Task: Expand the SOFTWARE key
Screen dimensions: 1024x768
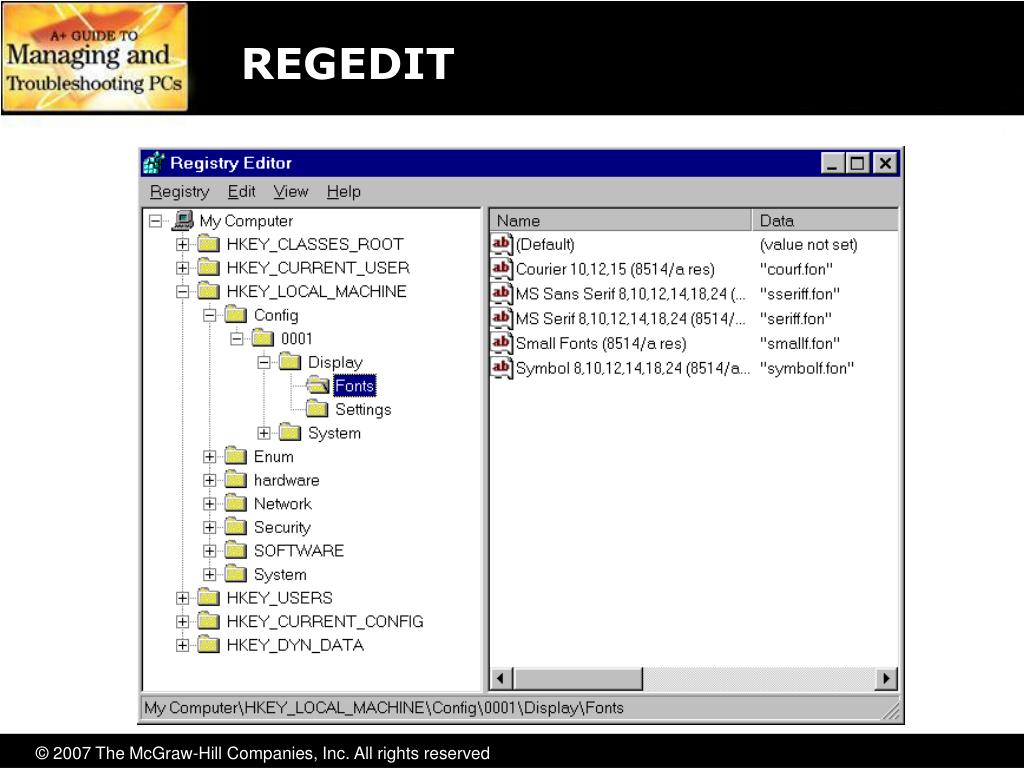Action: tap(210, 551)
